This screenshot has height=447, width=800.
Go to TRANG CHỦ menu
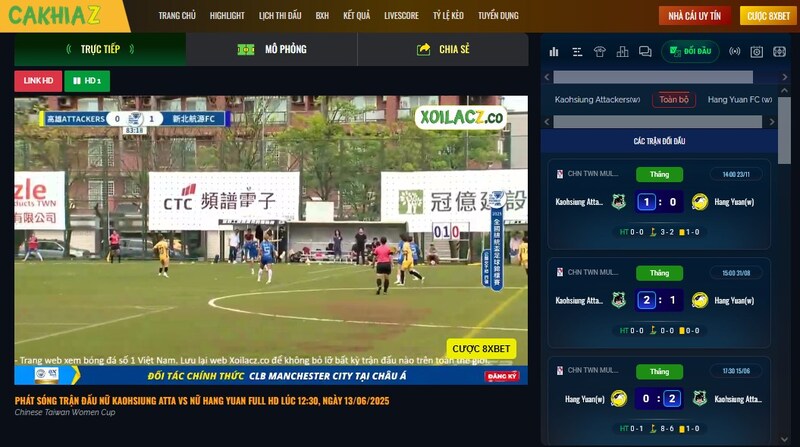tap(177, 16)
